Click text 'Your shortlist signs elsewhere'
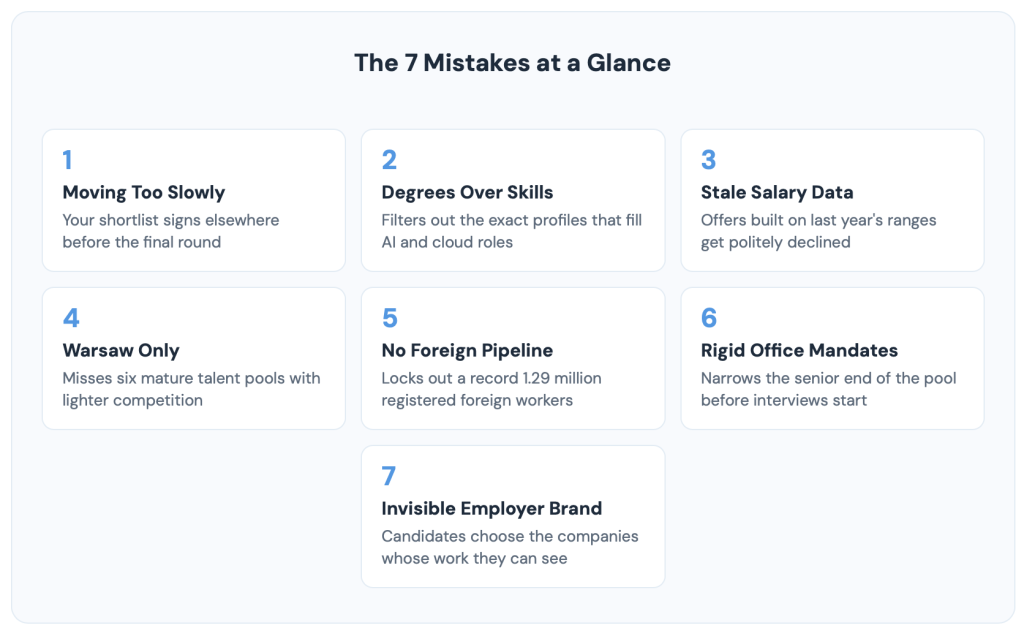The image size is (1024, 636). tap(171, 220)
